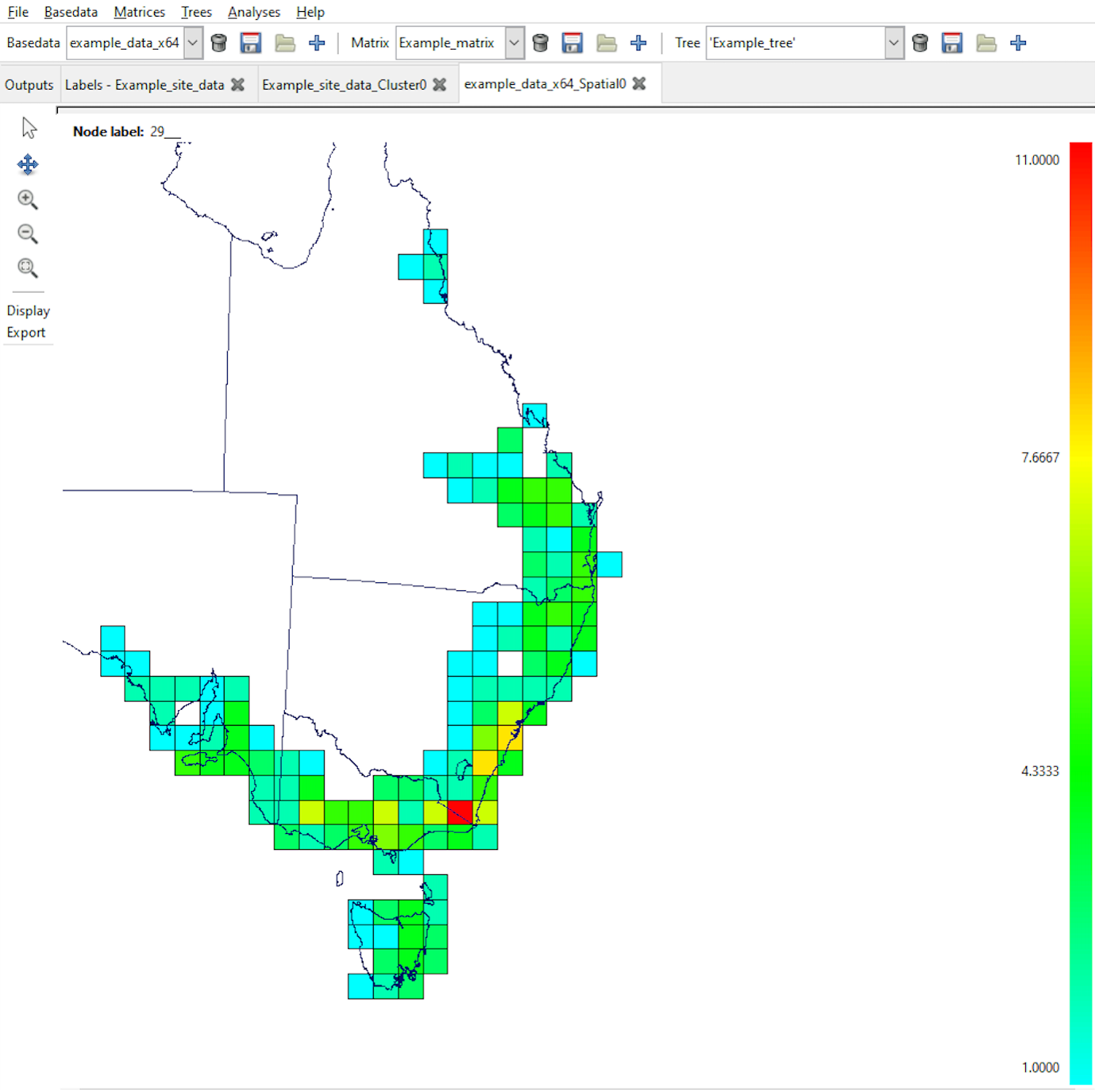This screenshot has width=1099, height=1092.
Task: Expand the Matrix combo box
Action: click(x=515, y=43)
